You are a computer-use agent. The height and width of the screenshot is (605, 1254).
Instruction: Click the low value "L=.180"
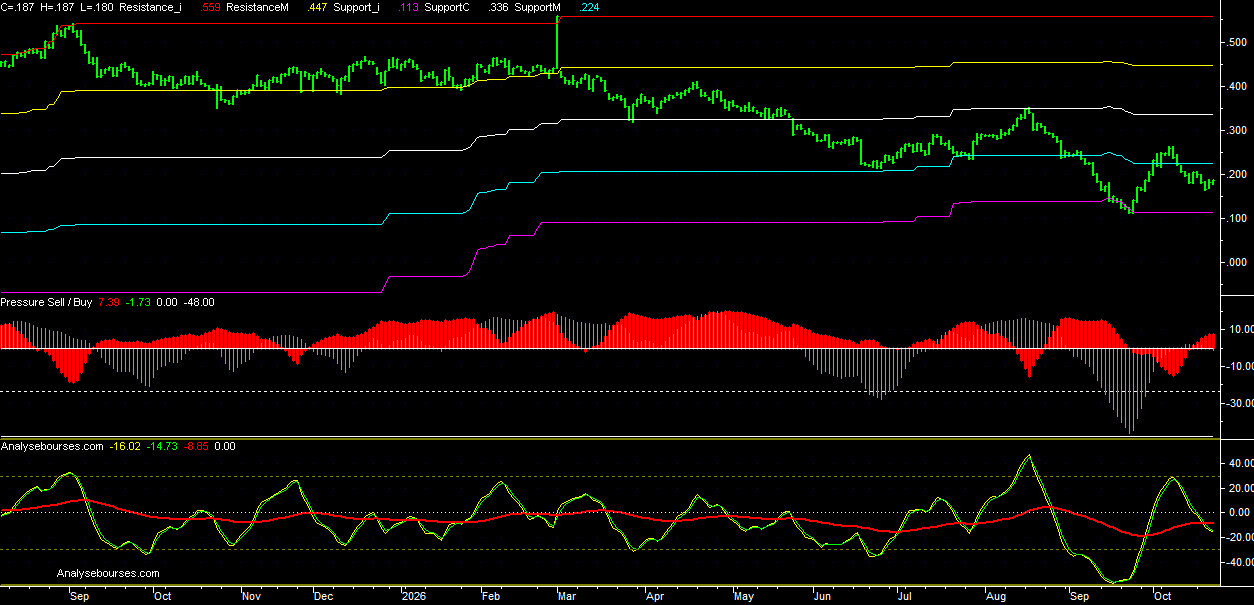tap(97, 7)
